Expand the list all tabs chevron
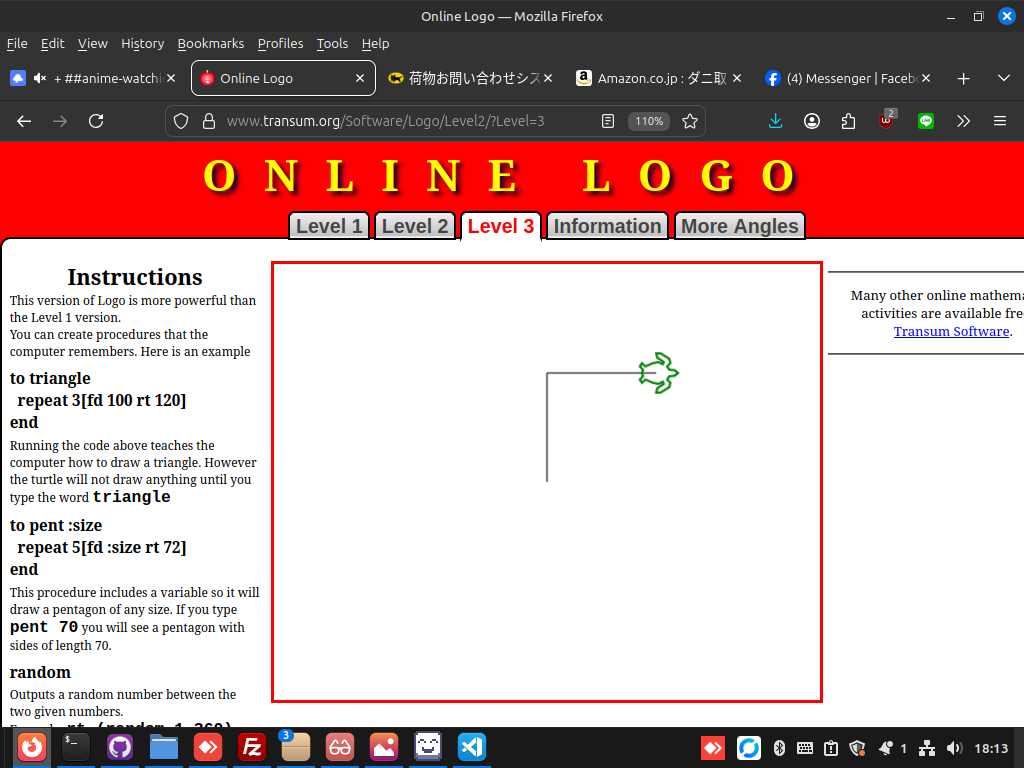This screenshot has height=768, width=1024. pos(1004,78)
